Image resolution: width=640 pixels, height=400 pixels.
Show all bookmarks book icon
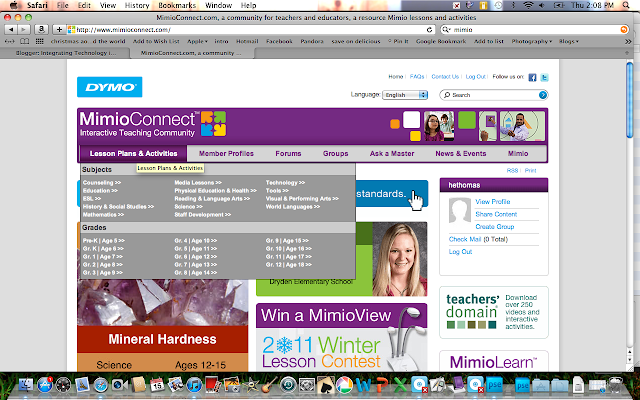tap(25, 41)
